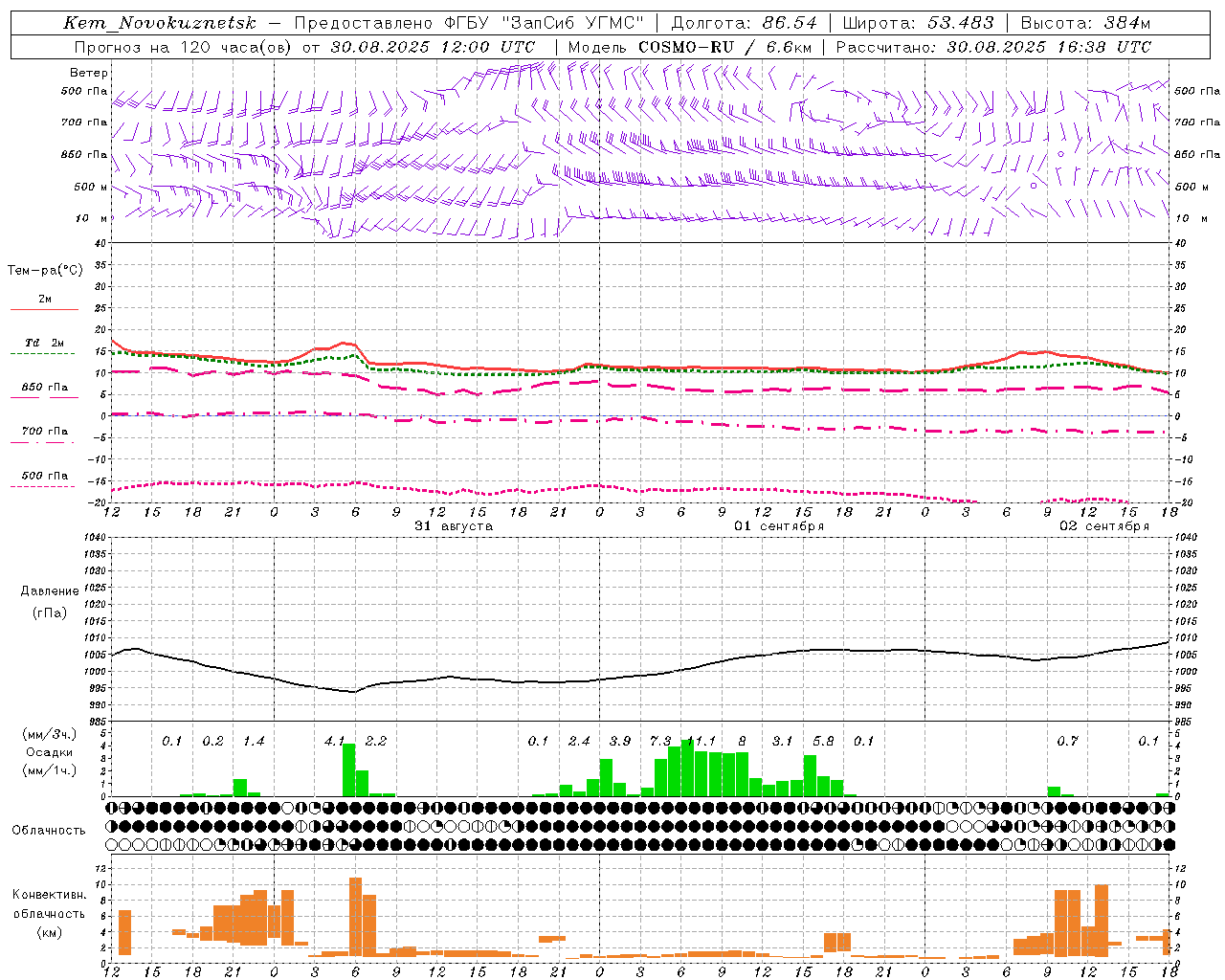Click the Td 2м dew point legend label
The height and width of the screenshot is (980, 1225).
click(x=45, y=343)
